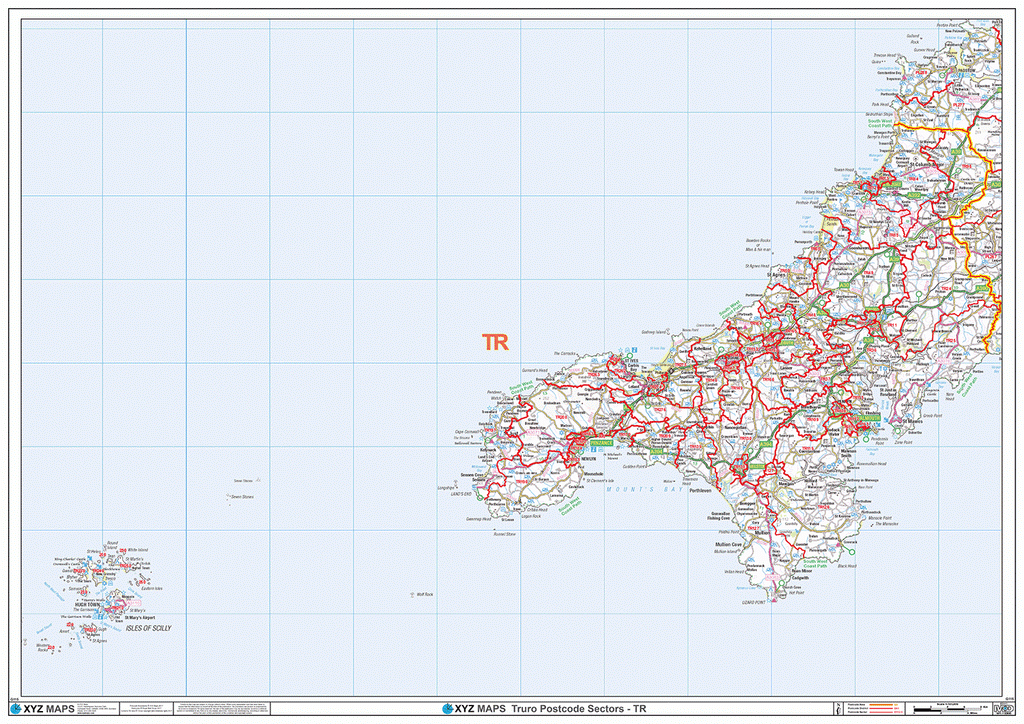Select the LAND'S END label

[x=459, y=493]
